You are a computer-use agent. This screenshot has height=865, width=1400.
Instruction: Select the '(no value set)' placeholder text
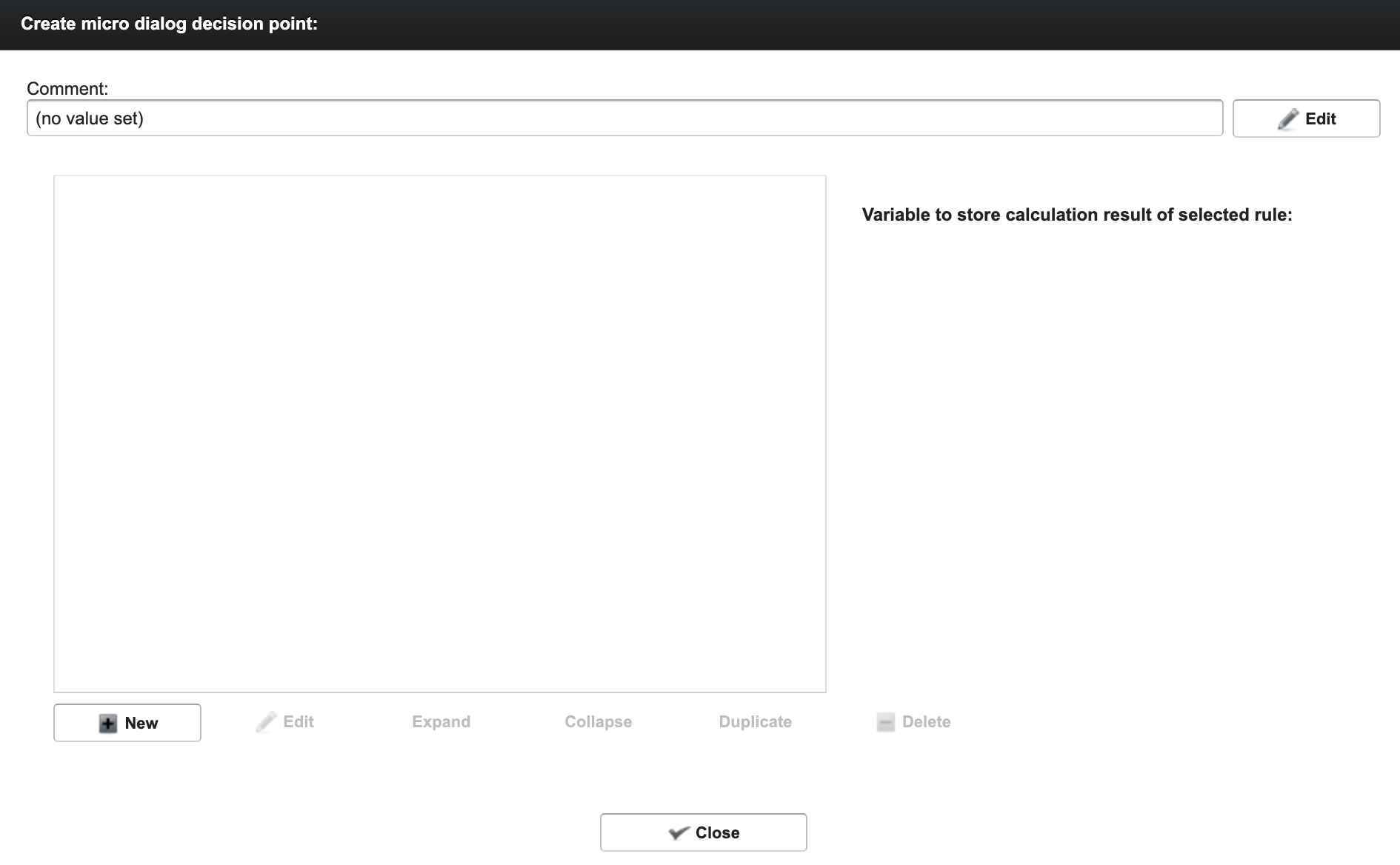point(90,118)
